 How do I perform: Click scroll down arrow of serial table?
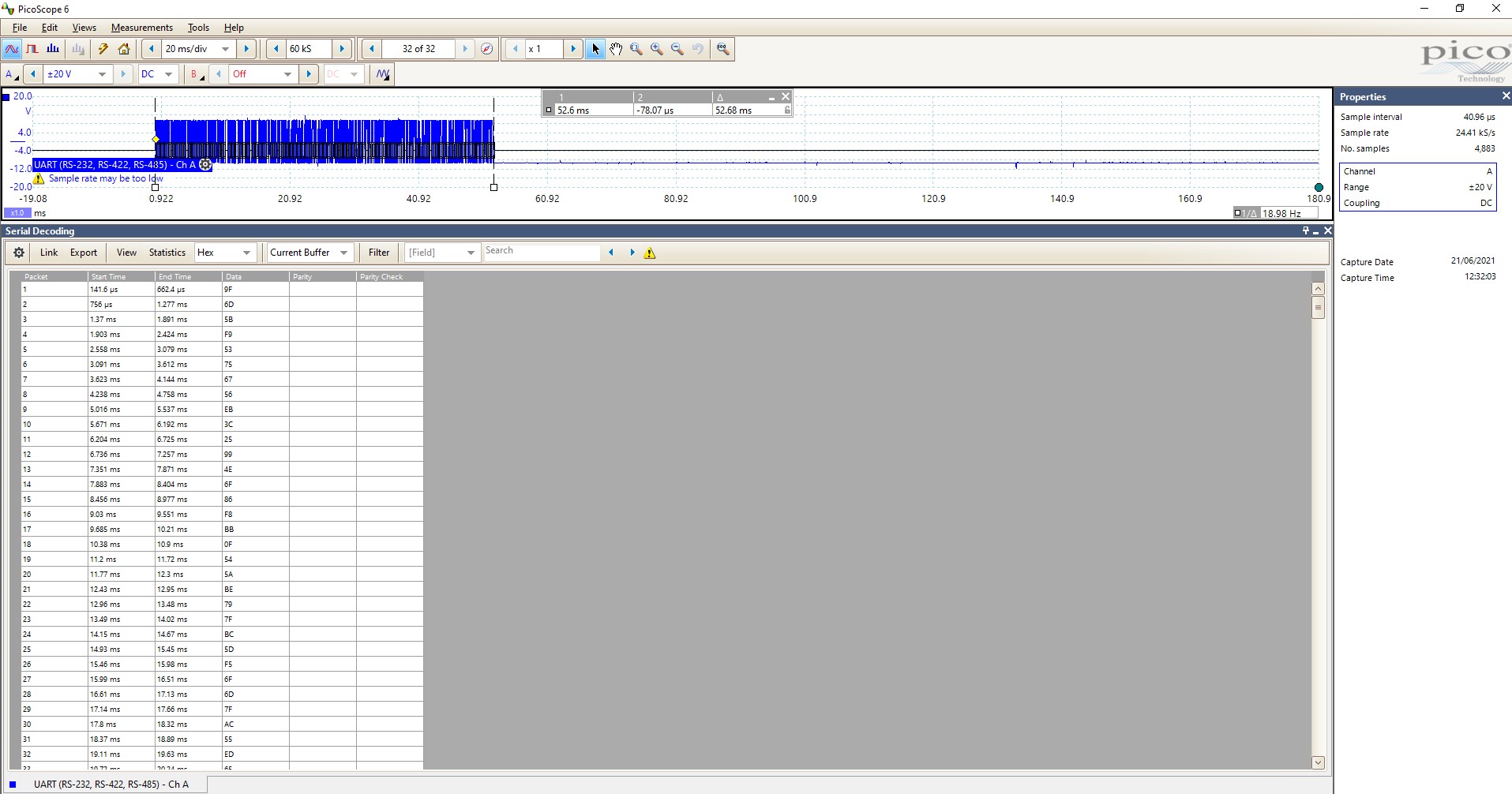1318,762
